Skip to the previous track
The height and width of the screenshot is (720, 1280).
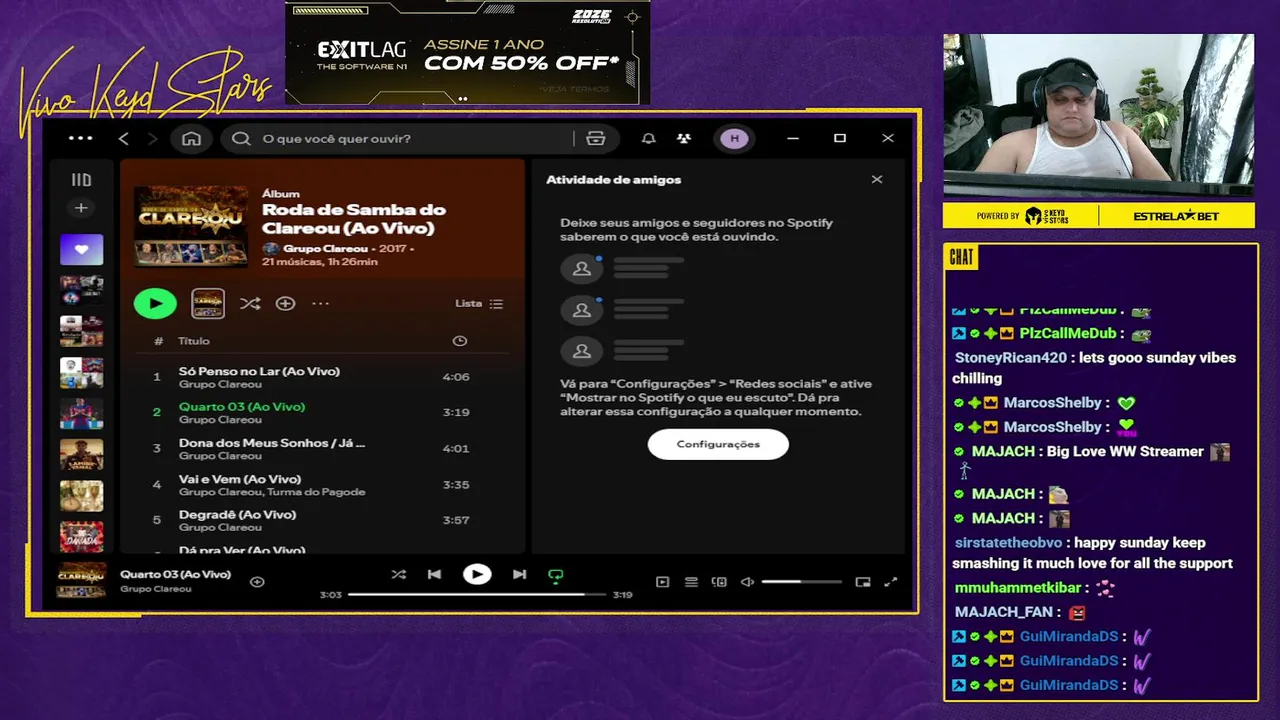click(434, 574)
